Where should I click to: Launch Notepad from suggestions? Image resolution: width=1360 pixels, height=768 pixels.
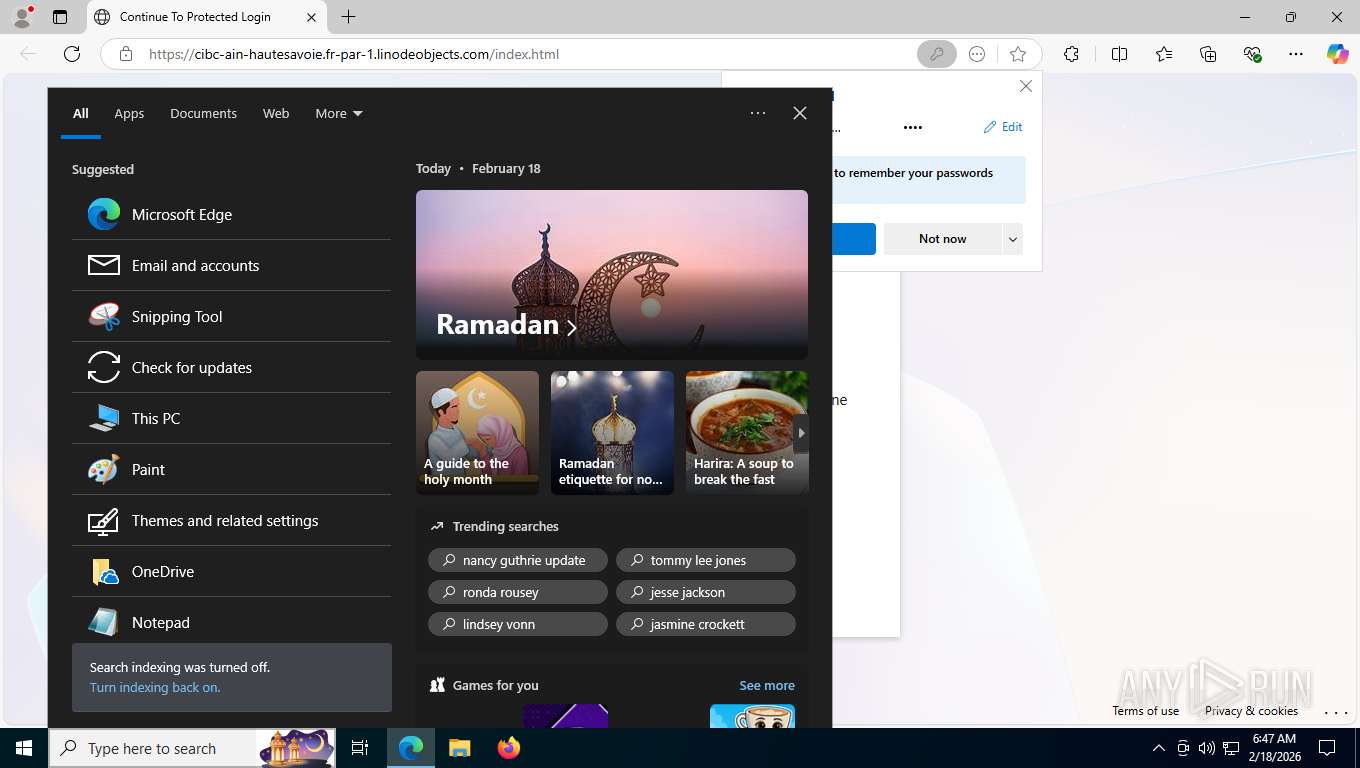click(x=231, y=622)
